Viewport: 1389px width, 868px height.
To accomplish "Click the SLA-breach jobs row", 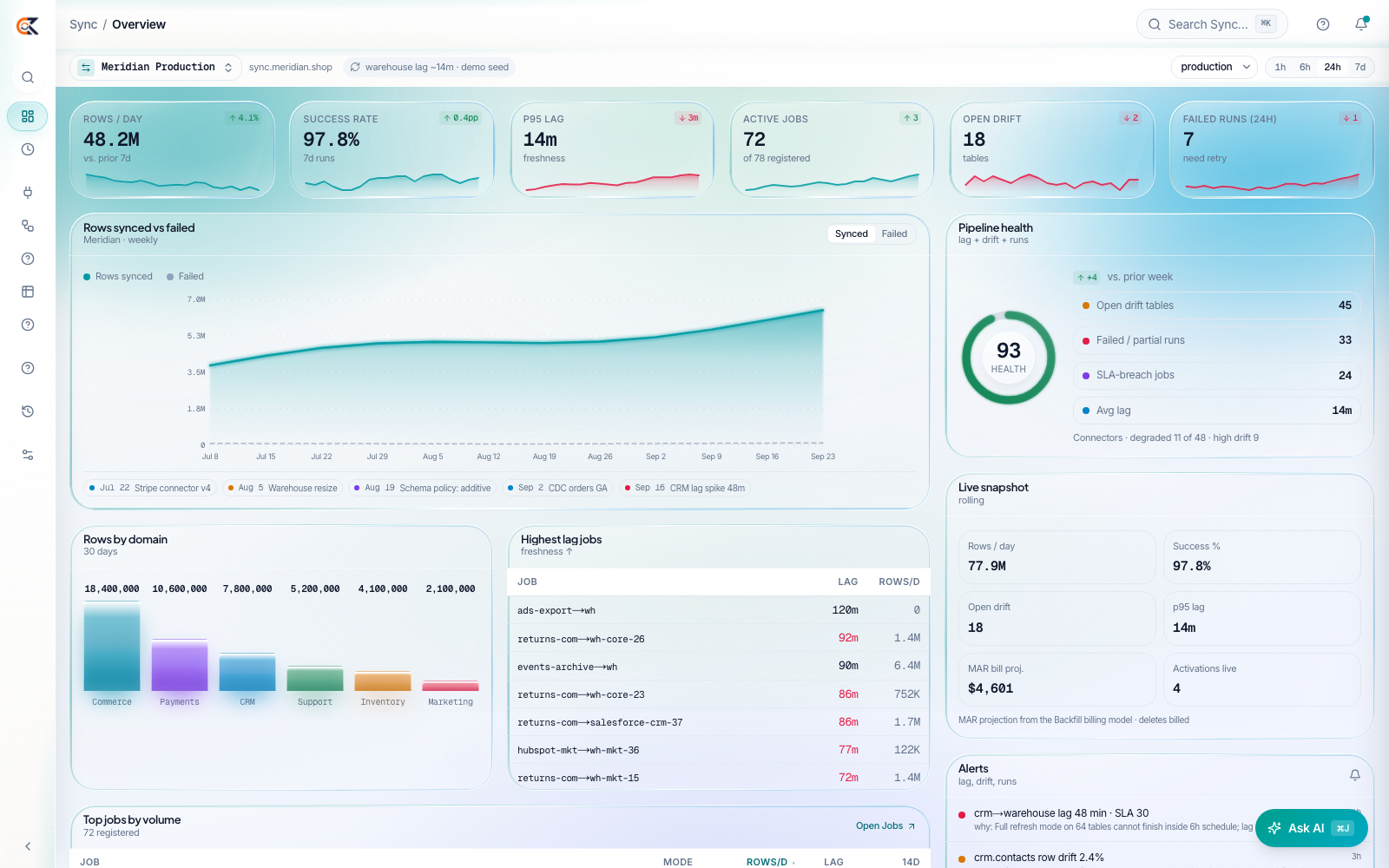I will (1216, 376).
